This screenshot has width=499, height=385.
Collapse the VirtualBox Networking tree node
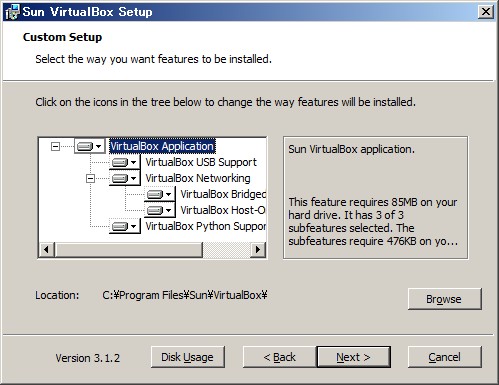pyautogui.click(x=90, y=178)
